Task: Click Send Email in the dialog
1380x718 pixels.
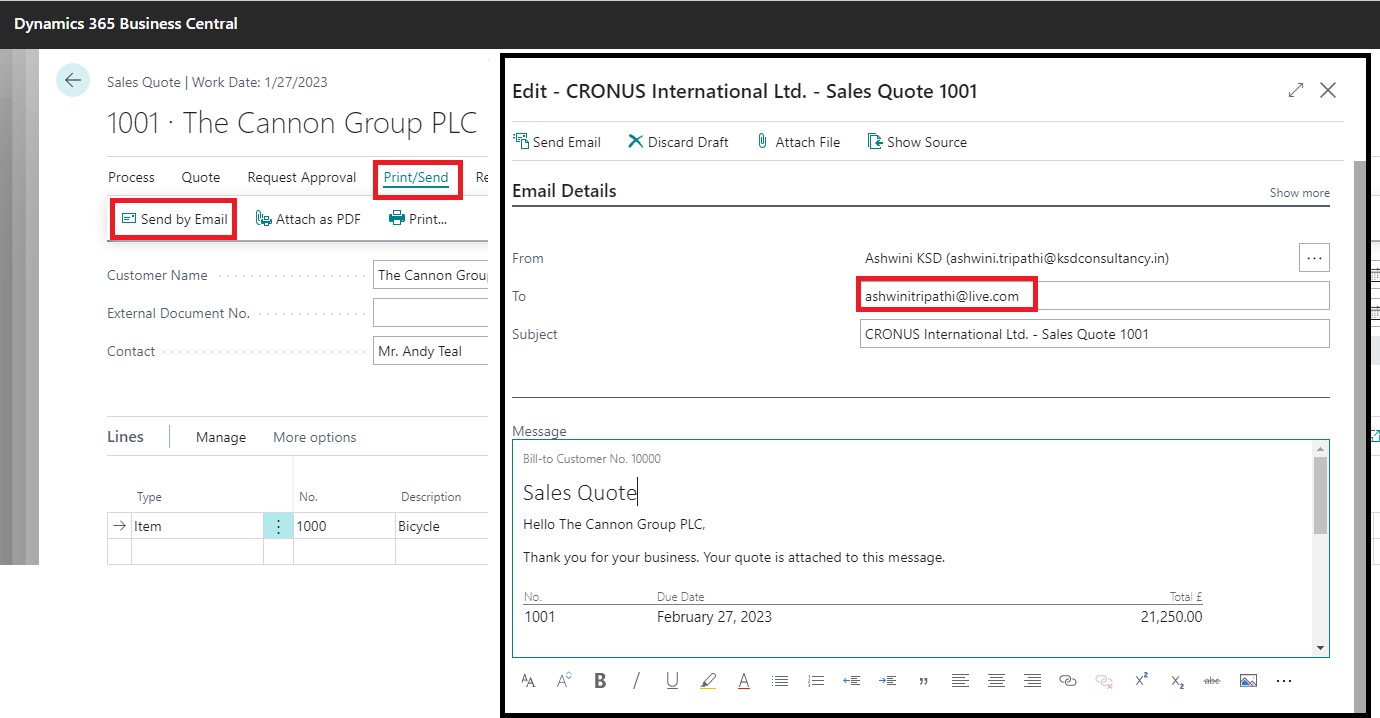Action: (x=557, y=142)
